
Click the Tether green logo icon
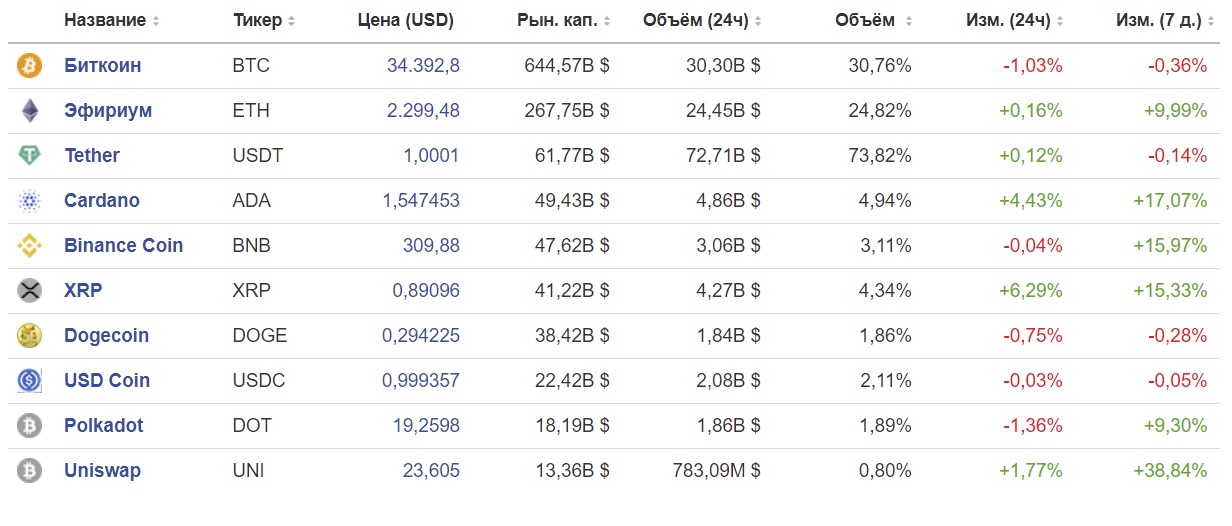click(29, 156)
